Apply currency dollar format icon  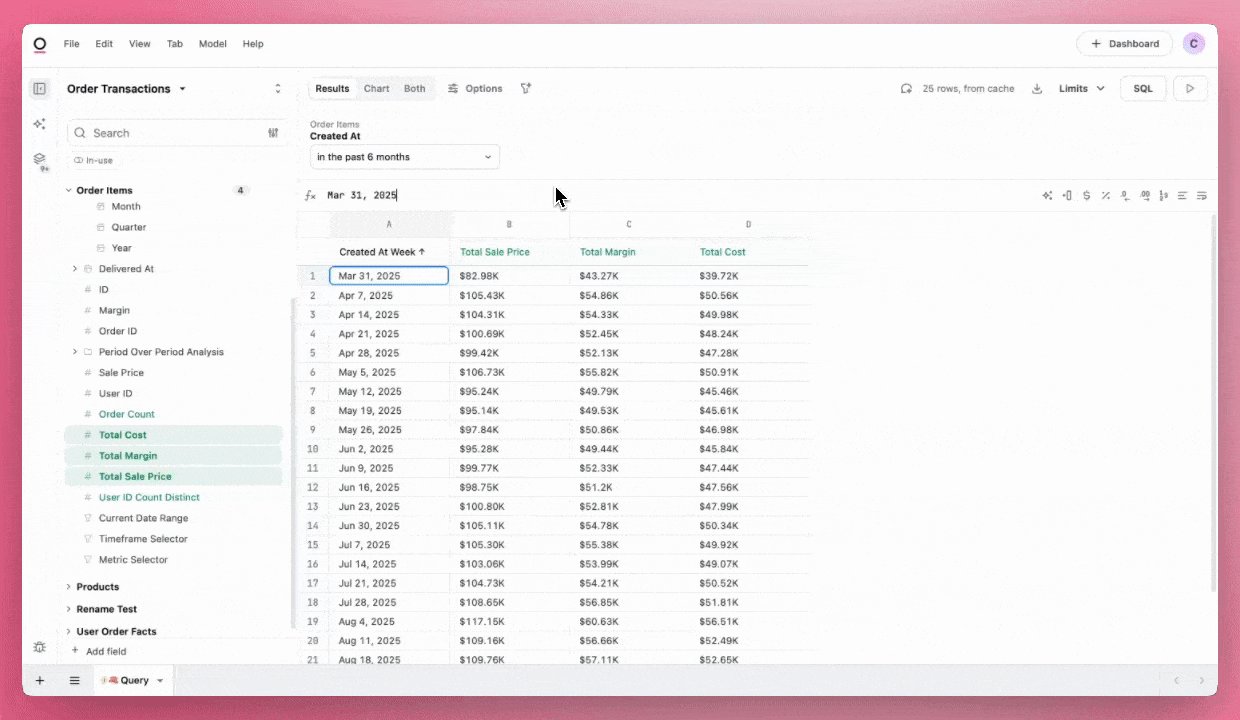(x=1086, y=196)
